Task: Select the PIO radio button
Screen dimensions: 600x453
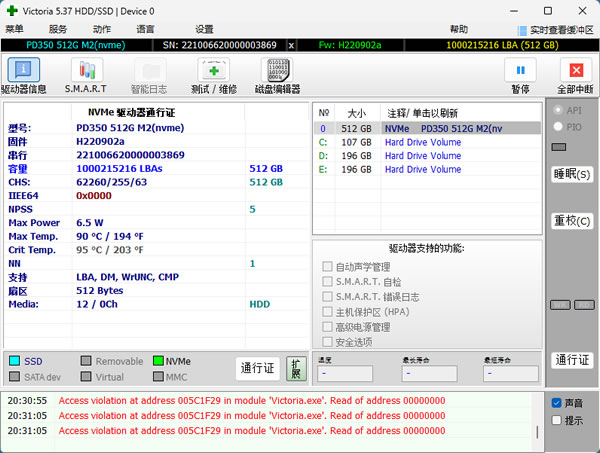Action: point(559,128)
